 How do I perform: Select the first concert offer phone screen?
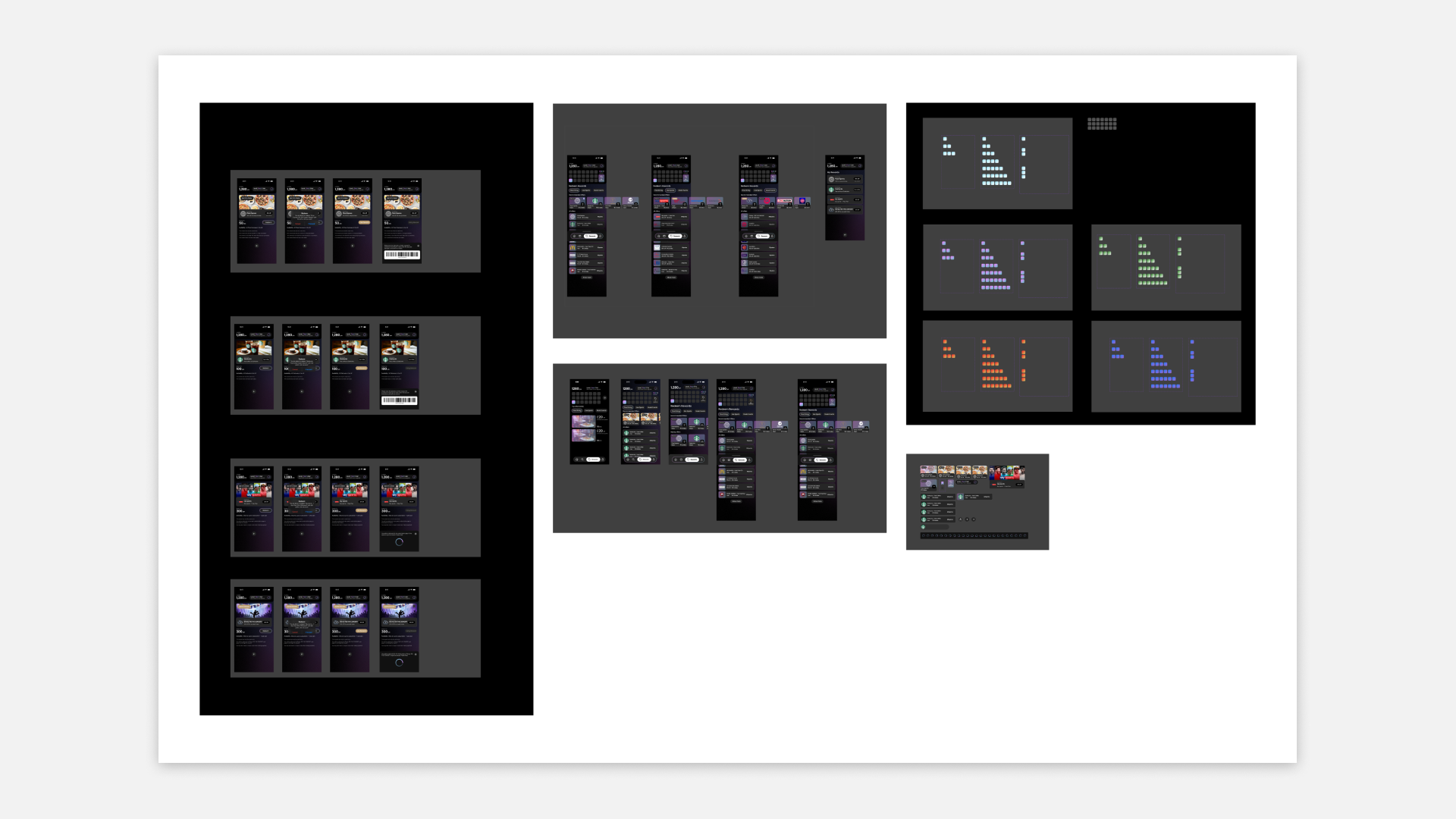(x=253, y=629)
